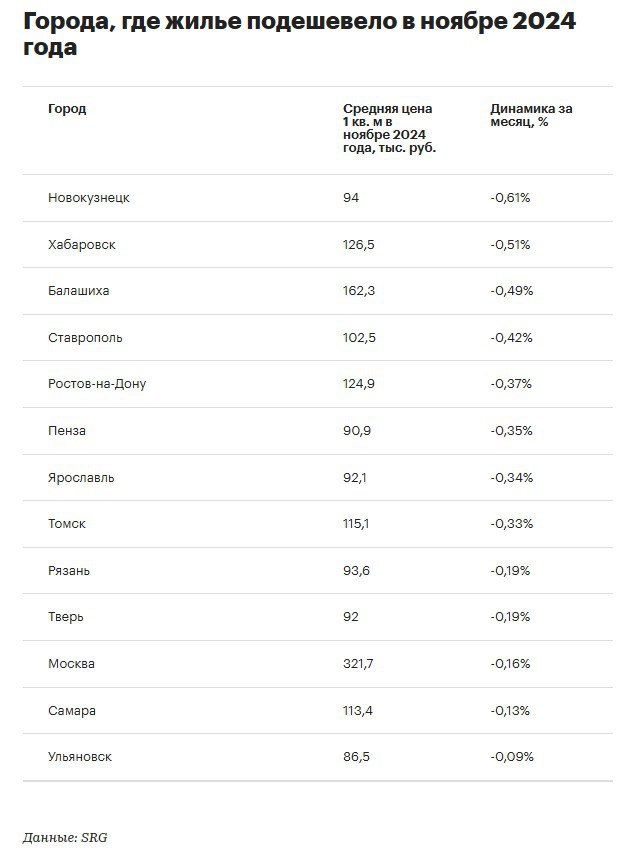Click Самара's -0,13% value
The width and height of the screenshot is (630, 851).
pyautogui.click(x=511, y=711)
